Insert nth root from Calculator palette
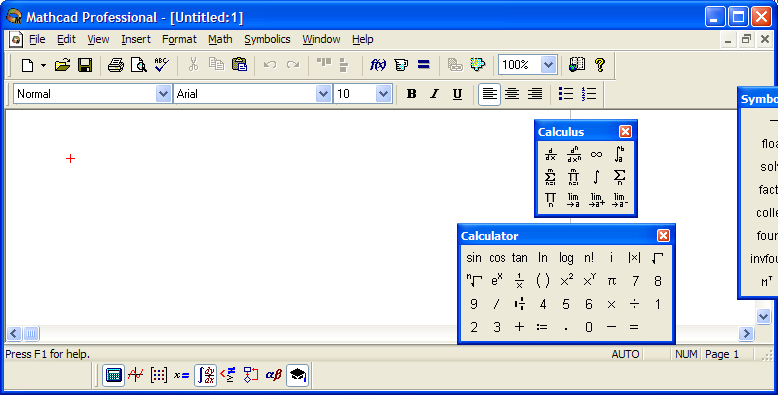This screenshot has height=395, width=778. (474, 281)
